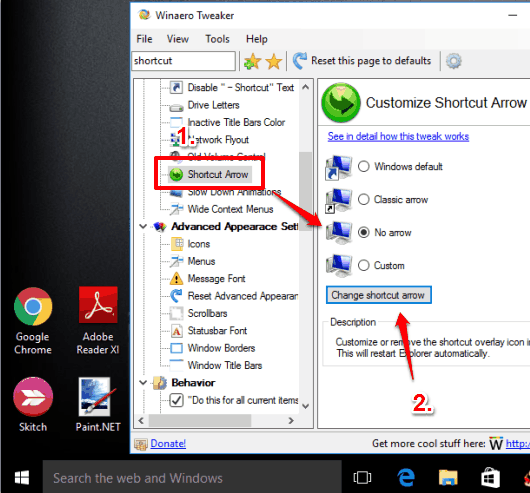Click the Wide Context Menus icon
The width and height of the screenshot is (530, 493).
coord(176,209)
